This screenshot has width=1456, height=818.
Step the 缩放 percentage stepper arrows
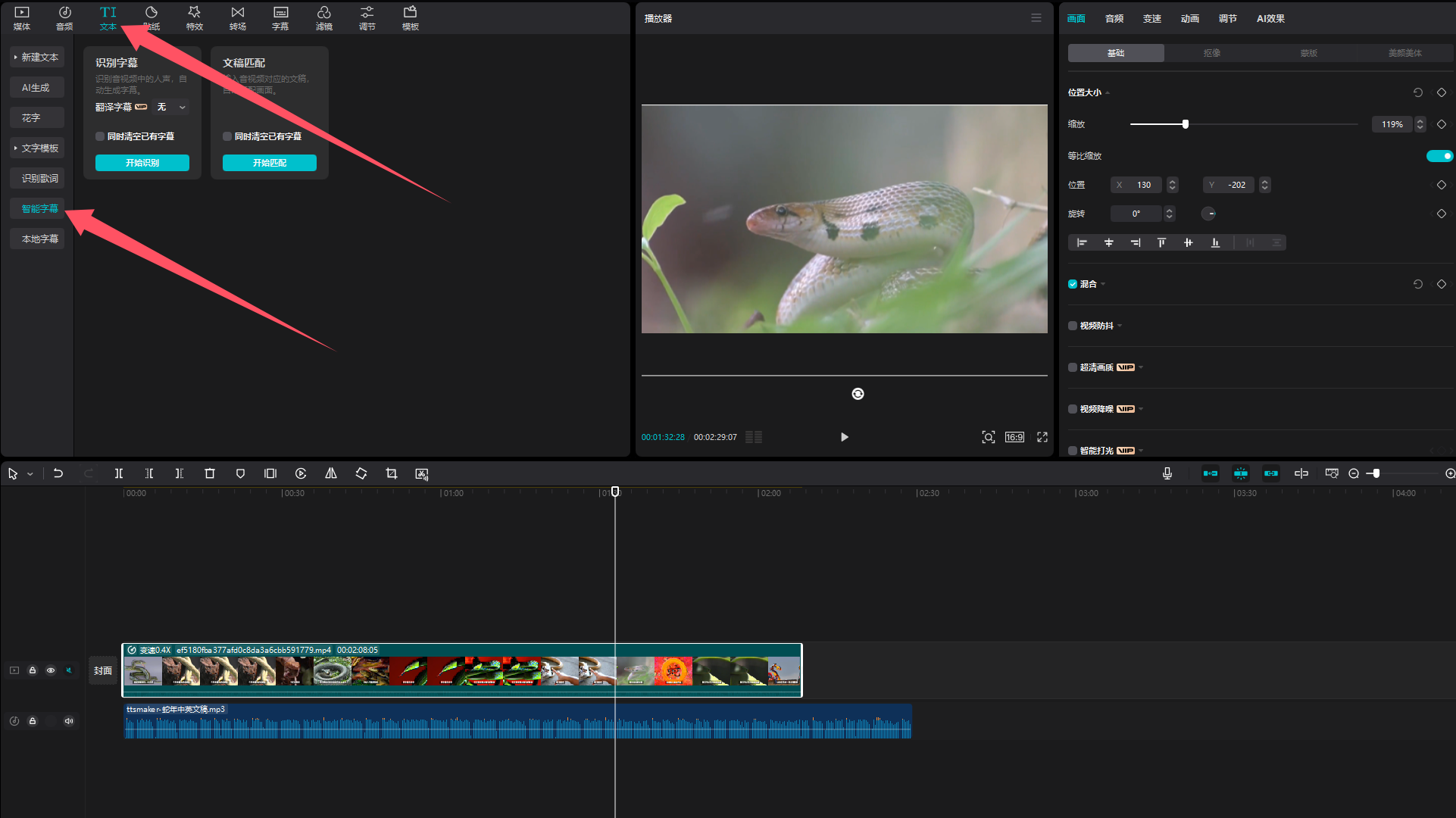coord(1420,124)
